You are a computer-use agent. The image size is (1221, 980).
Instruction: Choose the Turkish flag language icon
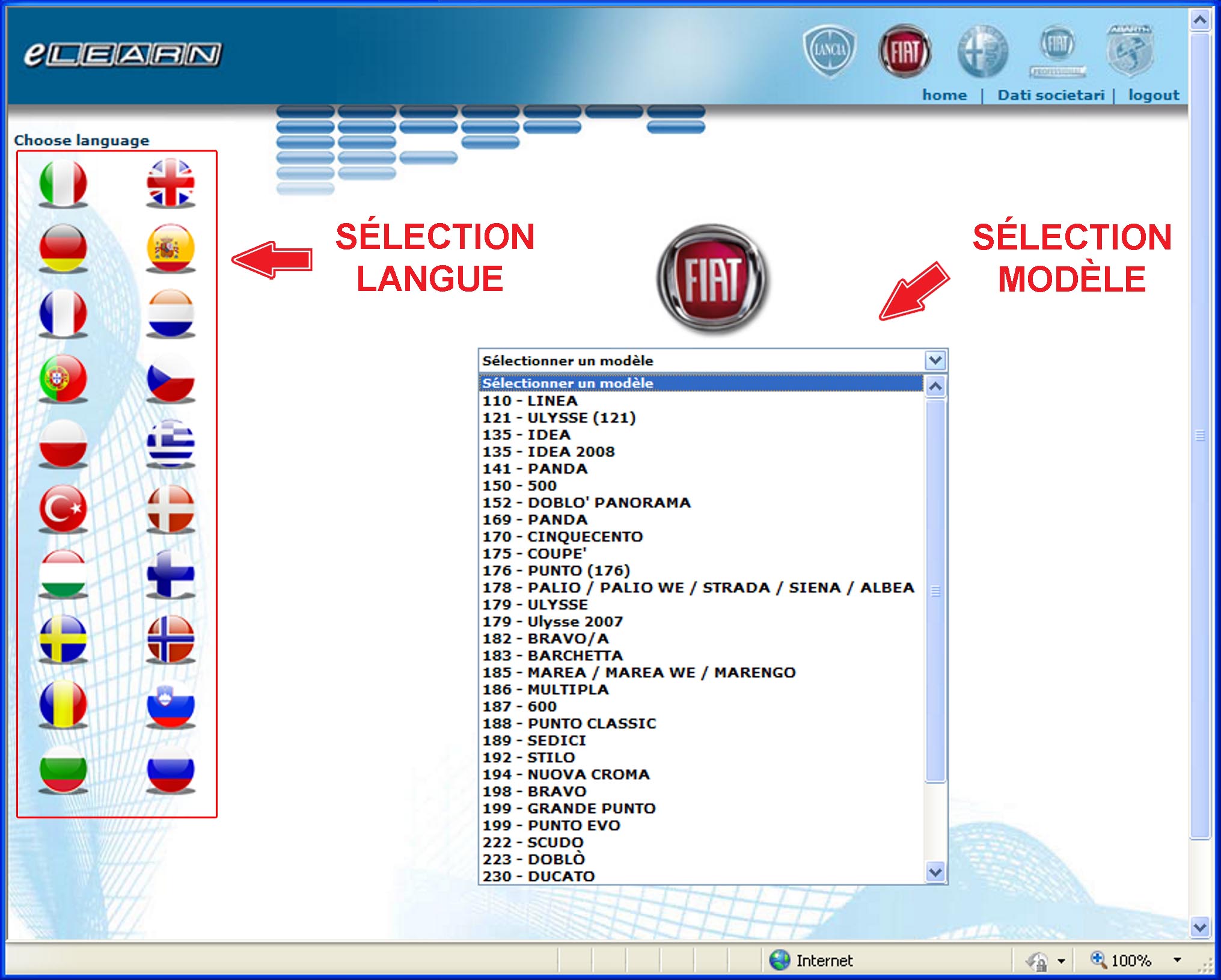[x=63, y=509]
